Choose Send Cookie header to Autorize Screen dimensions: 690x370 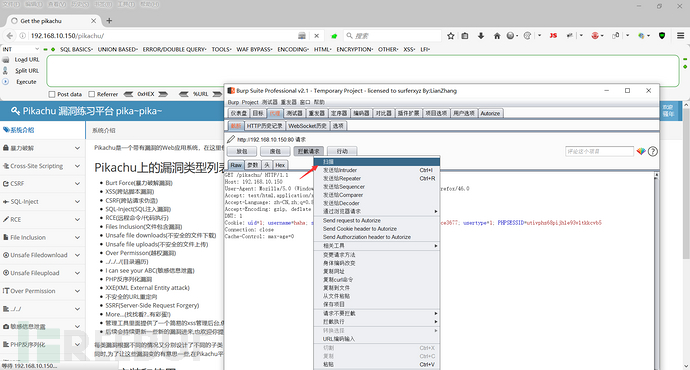pyautogui.click(x=377, y=228)
